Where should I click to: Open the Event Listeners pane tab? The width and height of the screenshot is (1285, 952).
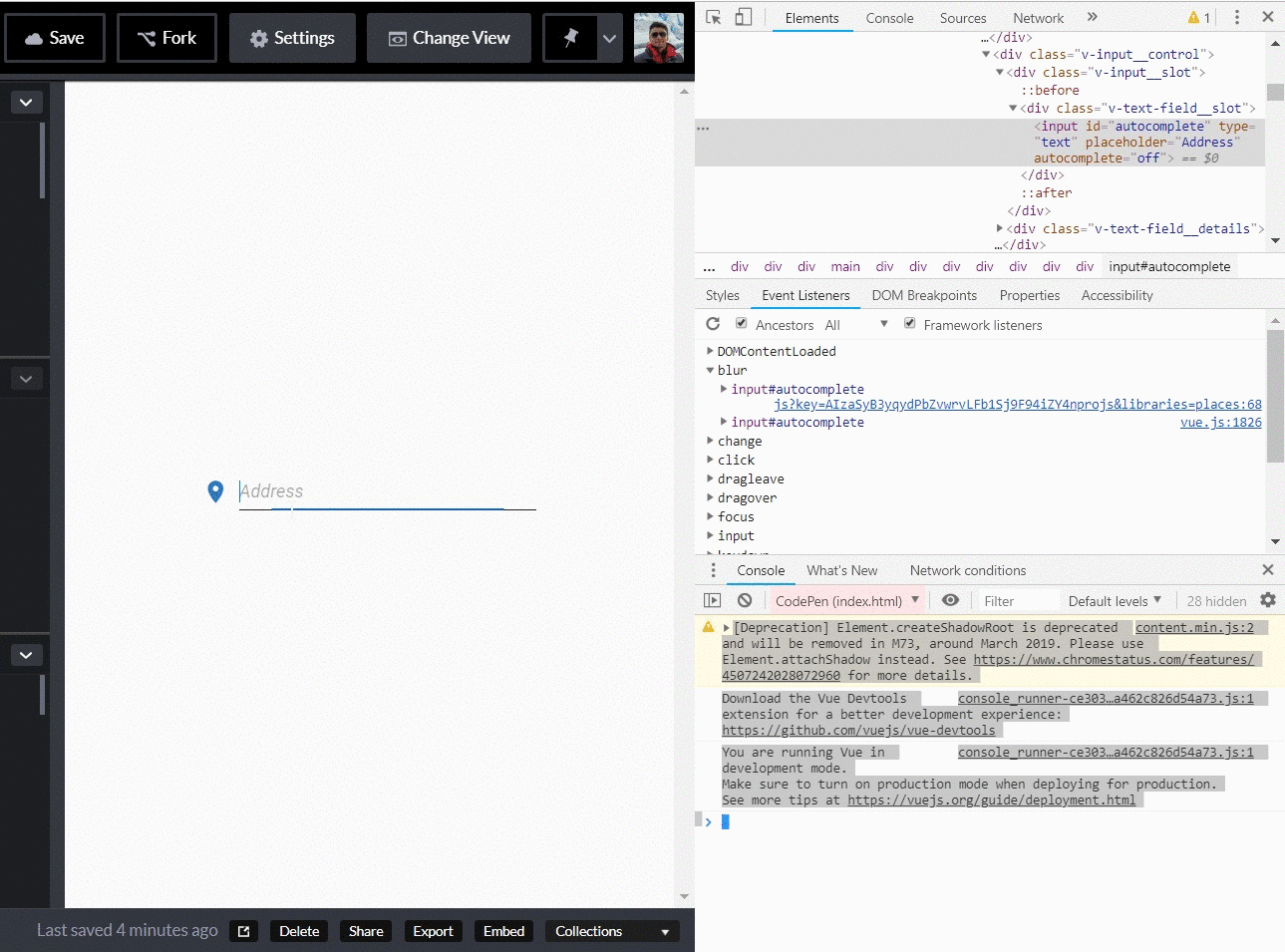(x=805, y=295)
